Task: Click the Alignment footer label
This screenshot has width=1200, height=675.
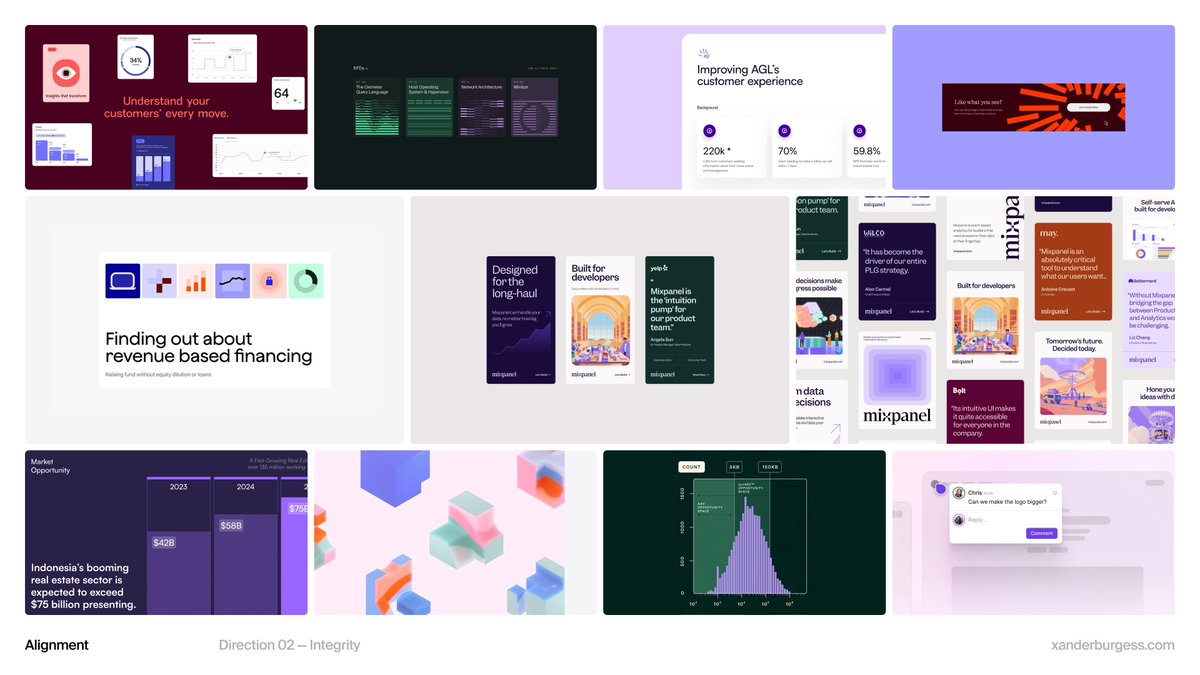Action: click(x=57, y=645)
